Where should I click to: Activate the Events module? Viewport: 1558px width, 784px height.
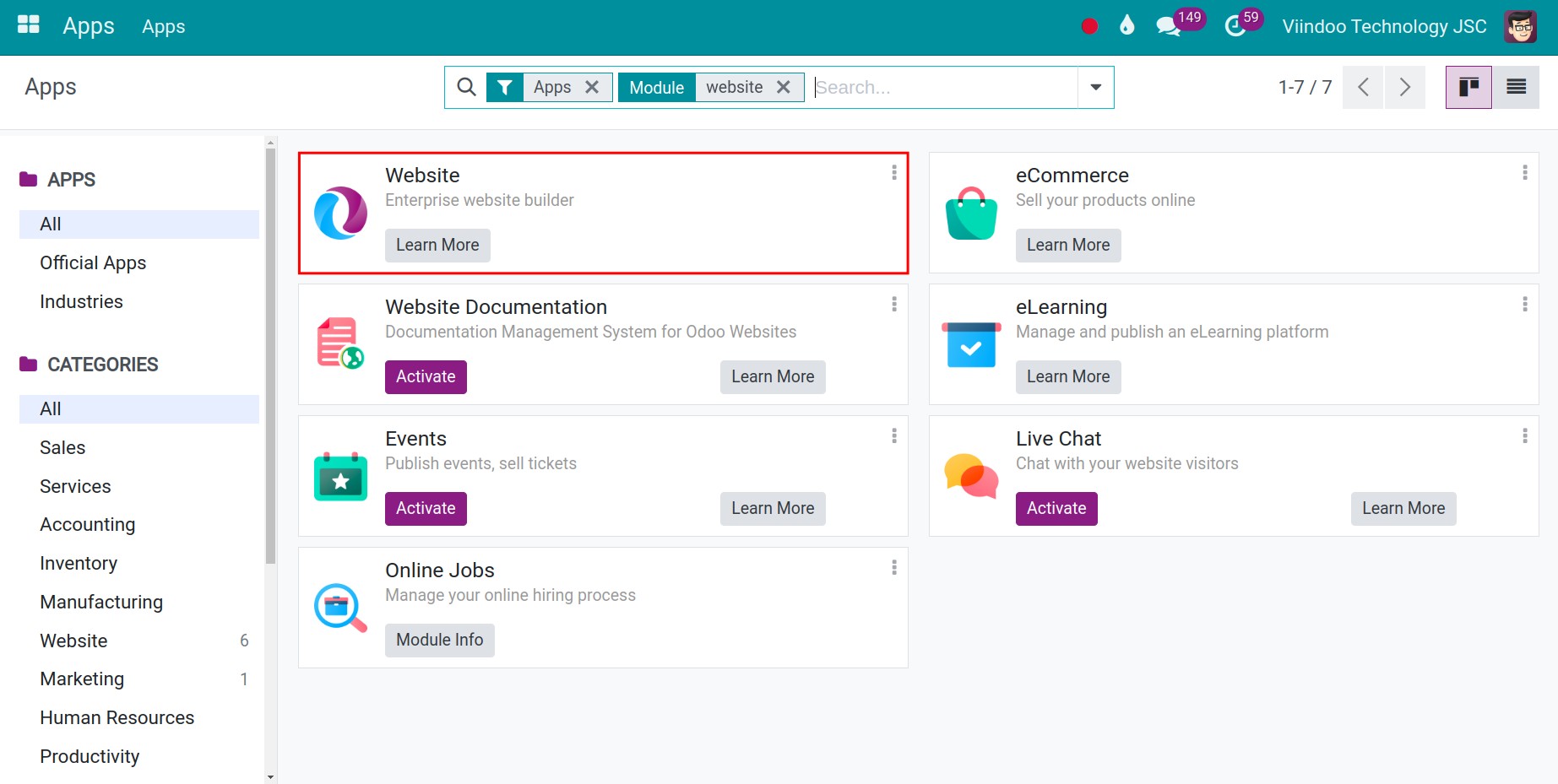[x=426, y=509]
